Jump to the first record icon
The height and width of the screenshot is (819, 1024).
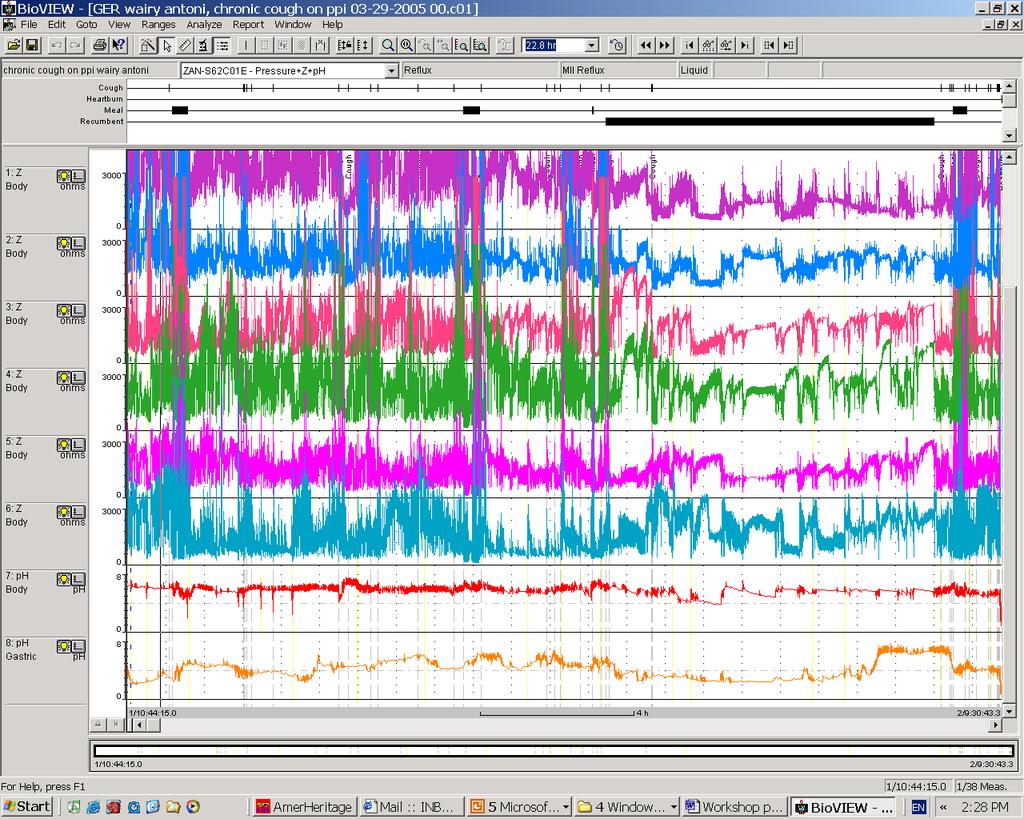tap(689, 45)
